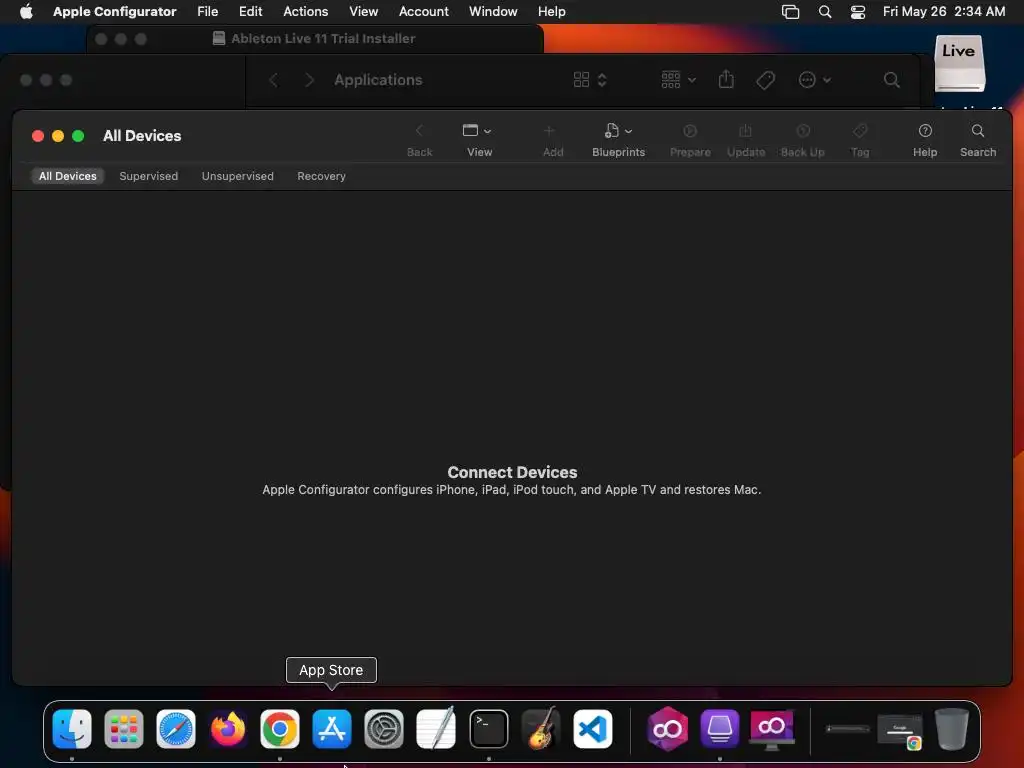Open Apple Configurator icon in the Dock

pyautogui.click(x=720, y=728)
